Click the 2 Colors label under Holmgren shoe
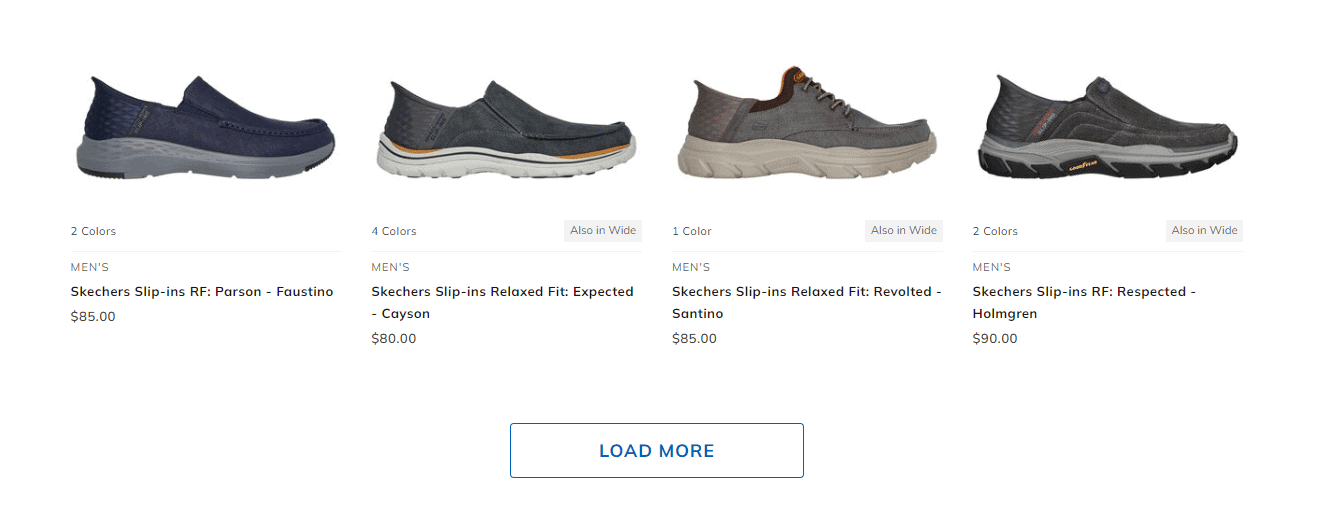The width and height of the screenshot is (1344, 523). [995, 231]
